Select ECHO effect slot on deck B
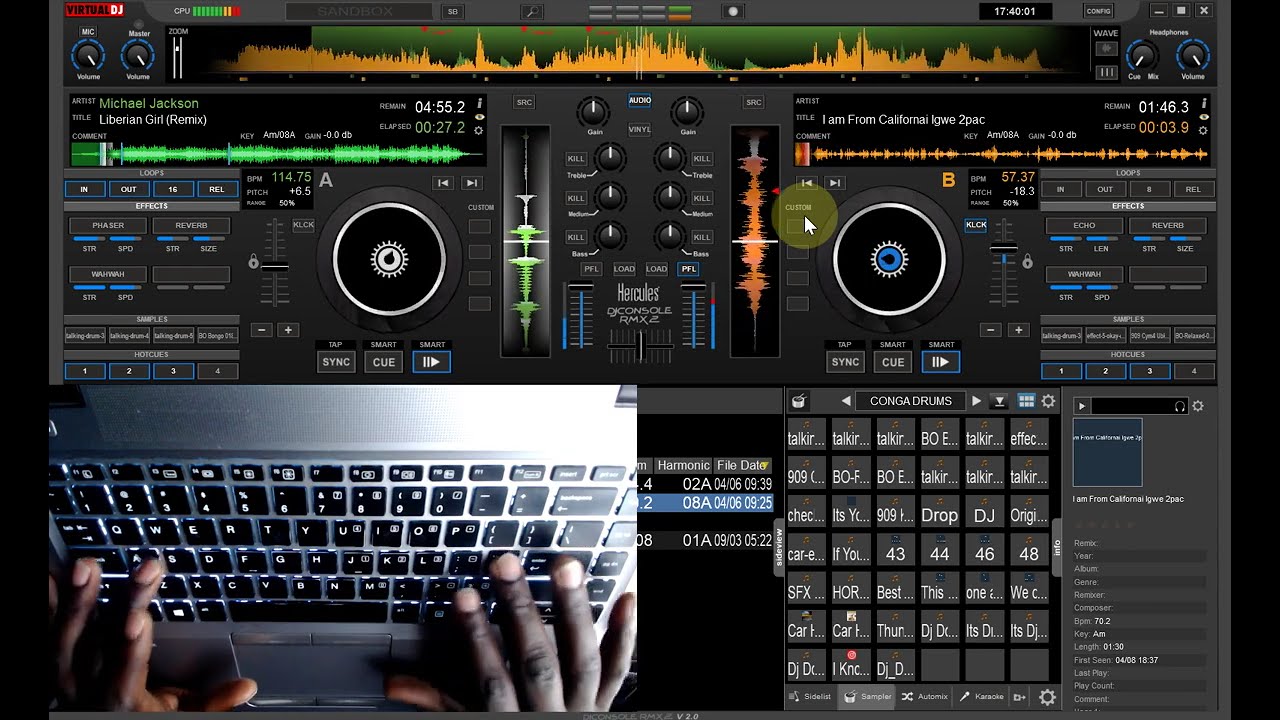The image size is (1280, 720). click(1084, 225)
